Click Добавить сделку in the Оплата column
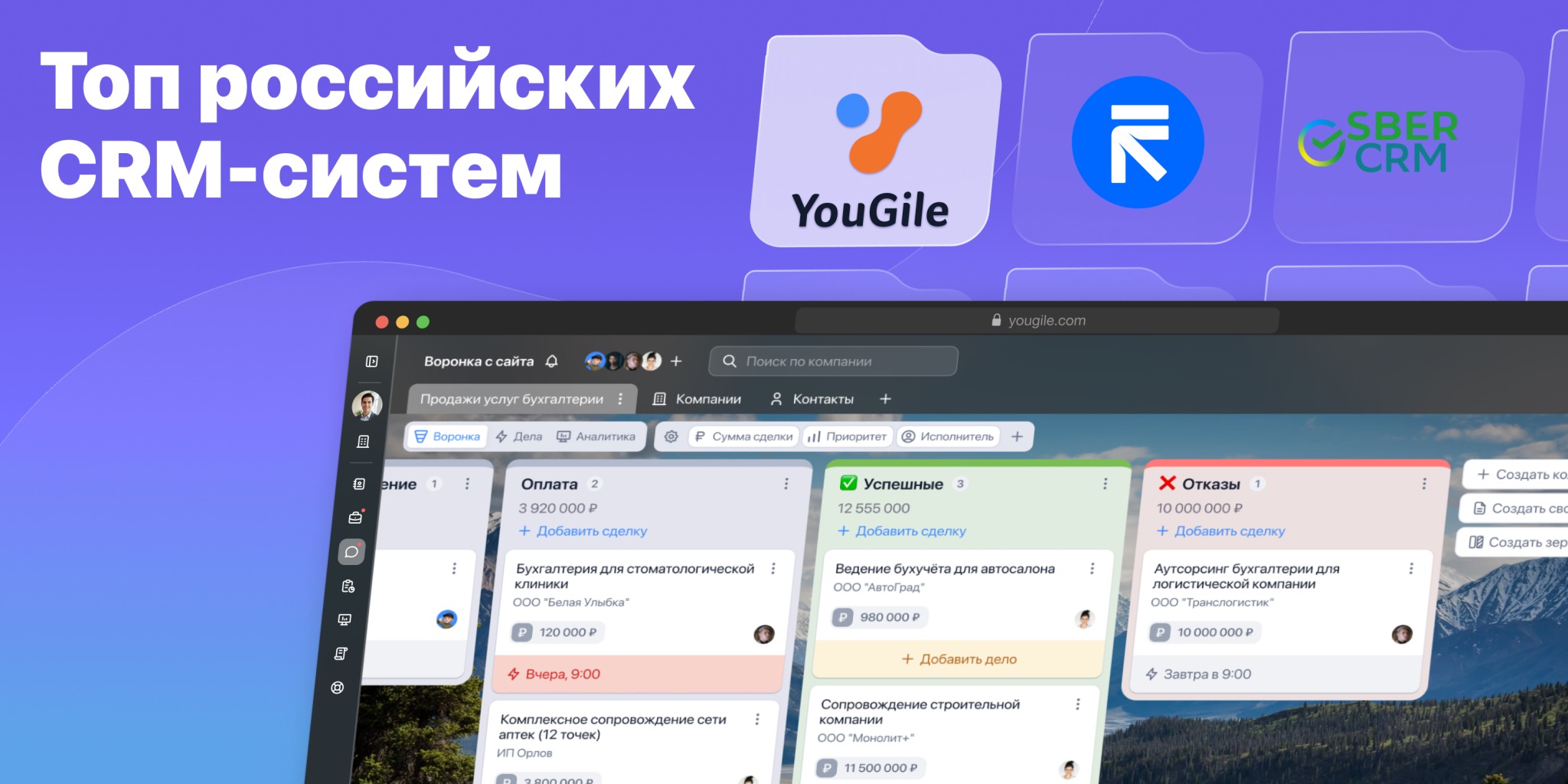This screenshot has height=784, width=1568. pyautogui.click(x=583, y=531)
